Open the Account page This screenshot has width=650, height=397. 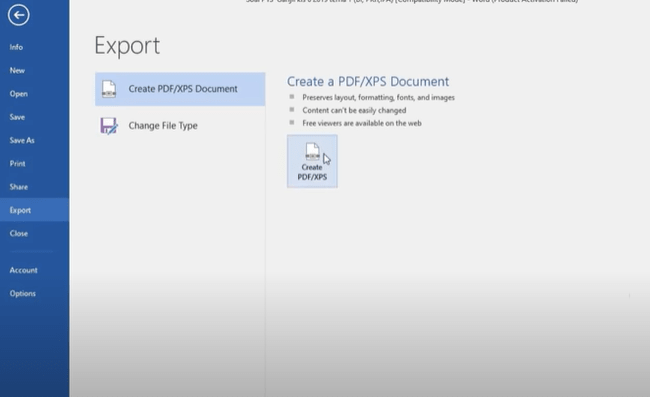point(23,270)
